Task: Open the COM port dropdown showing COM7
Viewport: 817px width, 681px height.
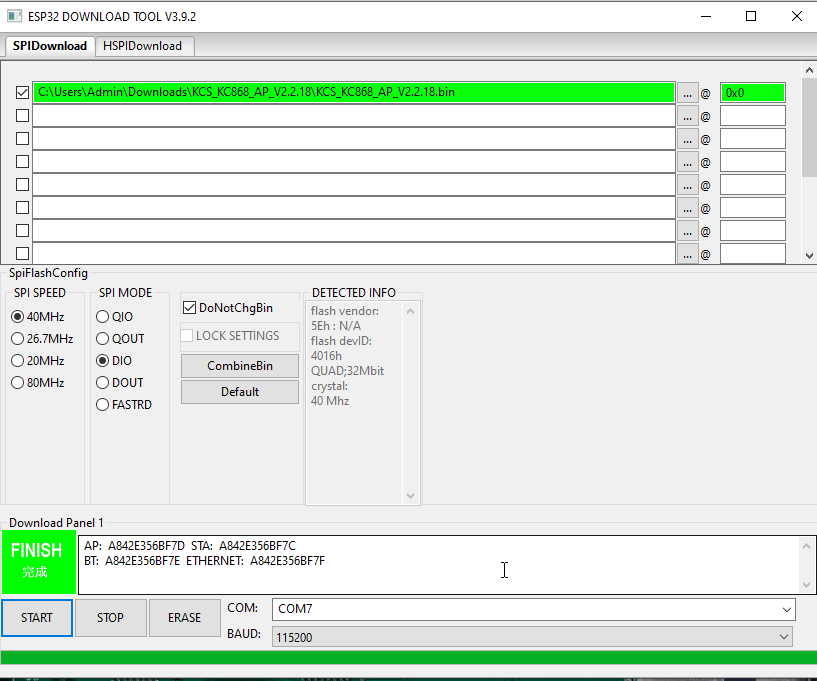Action: [534, 609]
